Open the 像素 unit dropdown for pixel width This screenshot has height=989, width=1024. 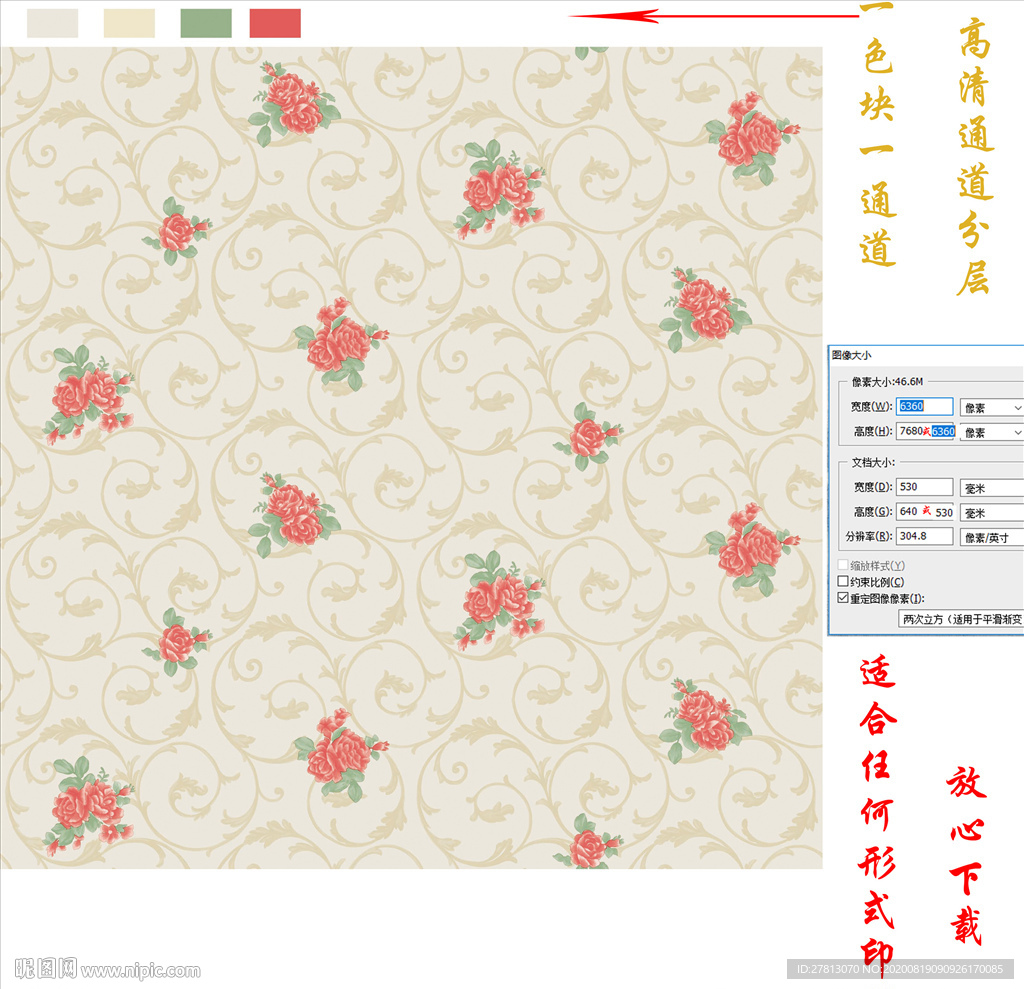point(991,408)
